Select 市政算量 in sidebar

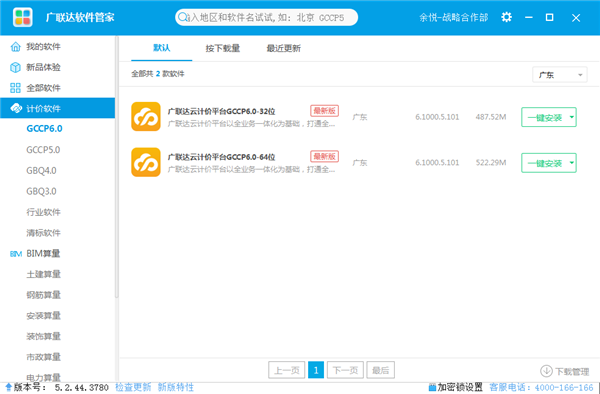pyautogui.click(x=43, y=357)
